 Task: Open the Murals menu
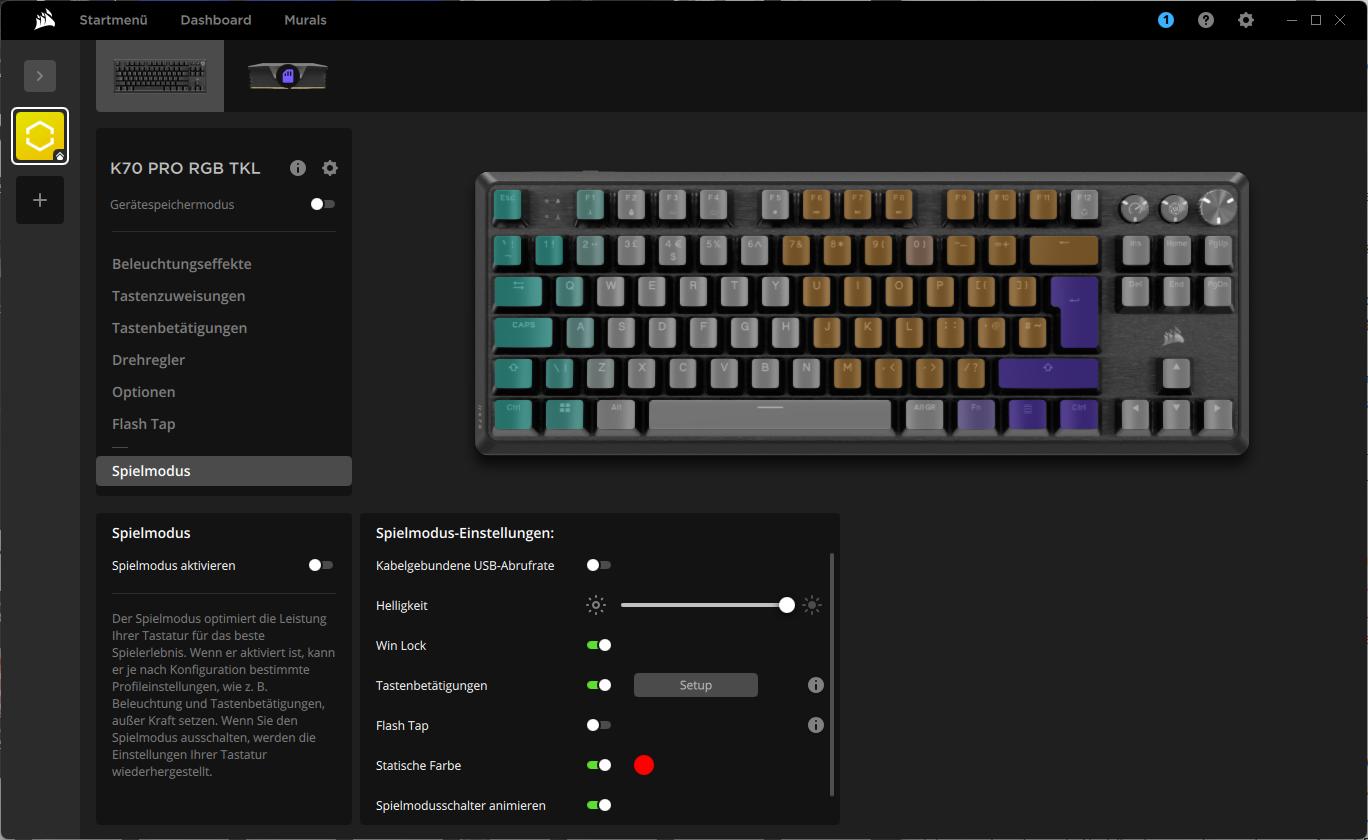tap(305, 20)
